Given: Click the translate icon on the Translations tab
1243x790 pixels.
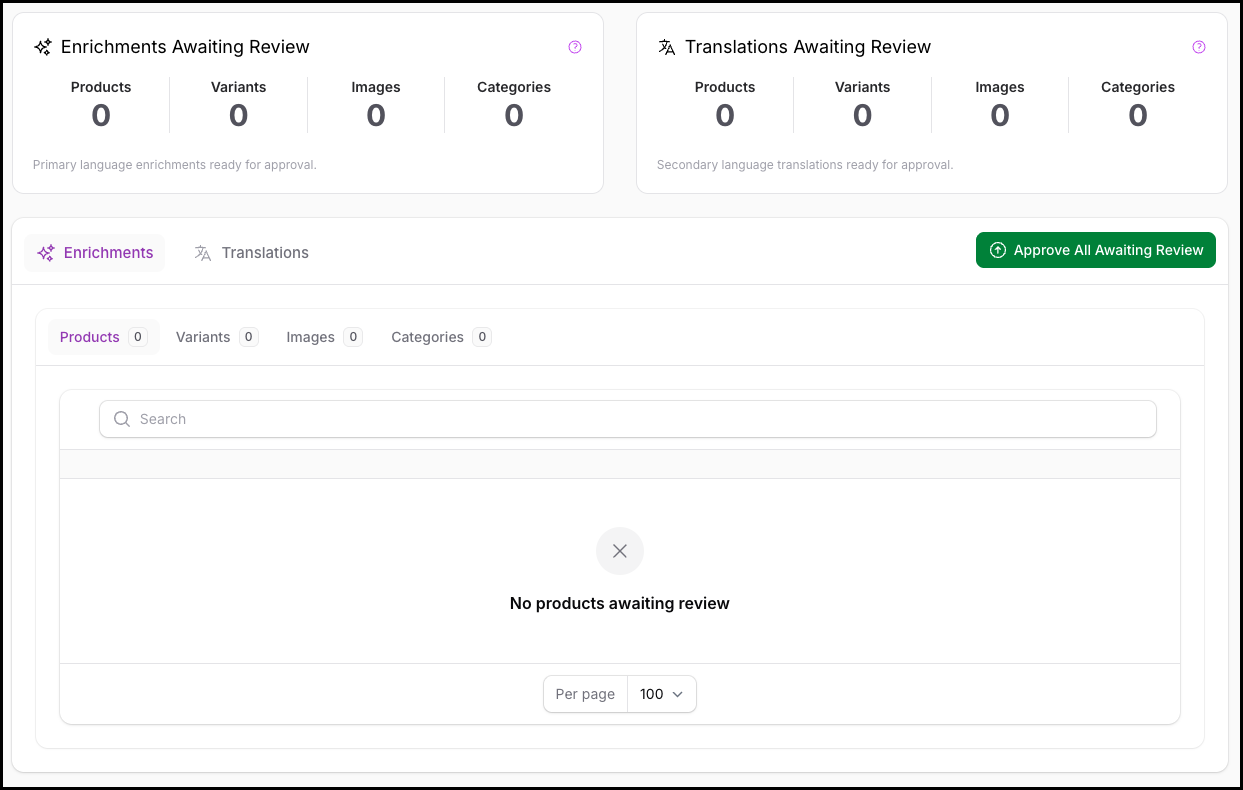Looking at the screenshot, I should (203, 253).
